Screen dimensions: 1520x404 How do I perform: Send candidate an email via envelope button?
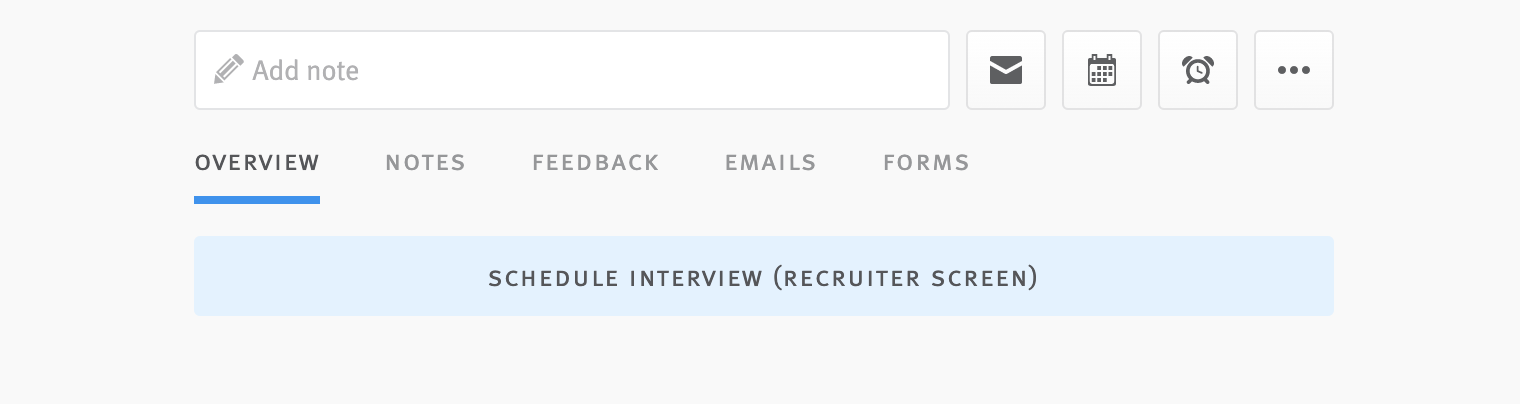[x=1006, y=70]
